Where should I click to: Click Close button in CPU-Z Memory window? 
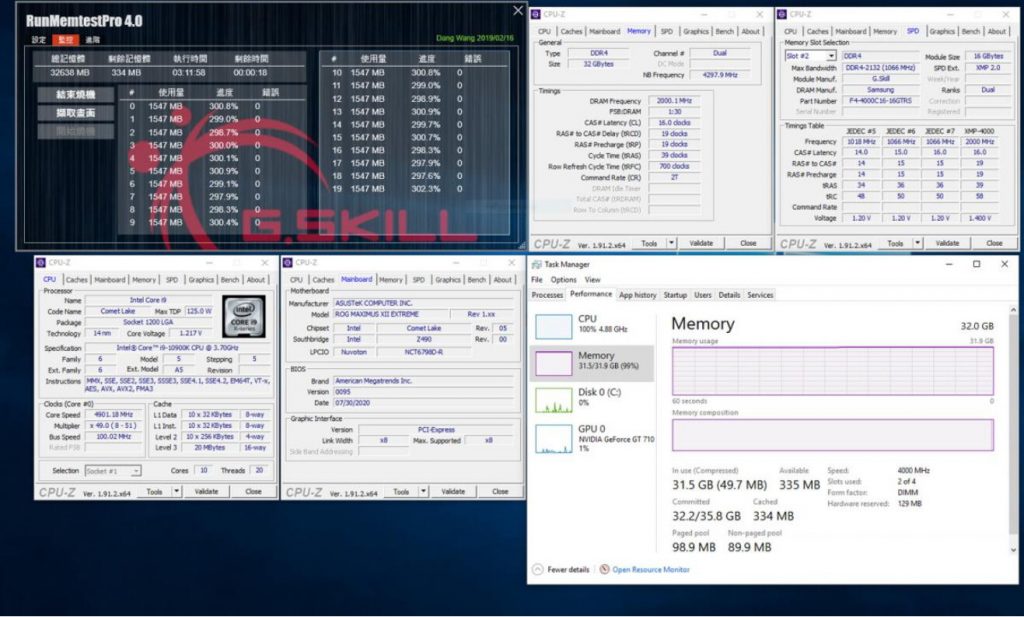[748, 243]
